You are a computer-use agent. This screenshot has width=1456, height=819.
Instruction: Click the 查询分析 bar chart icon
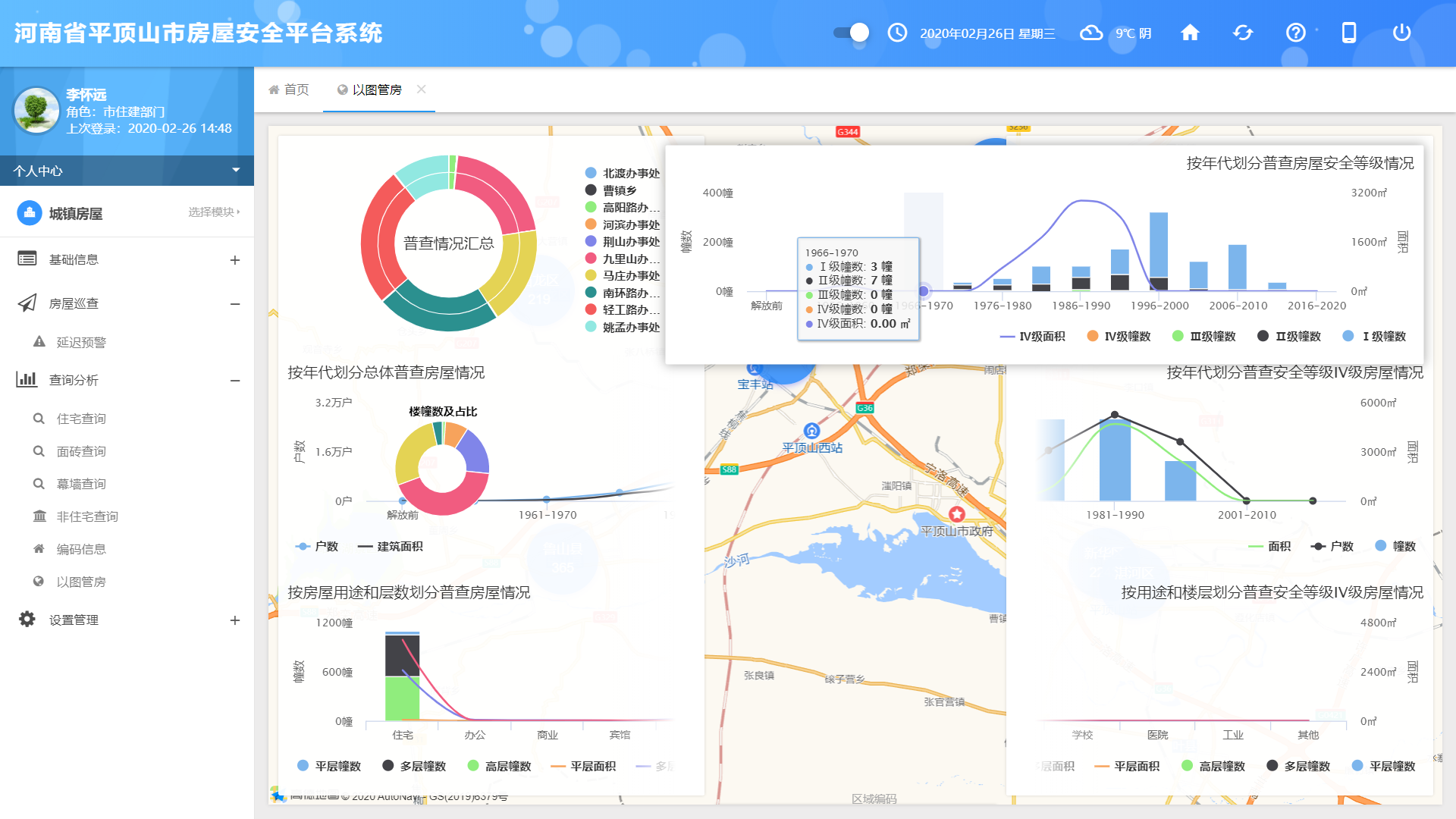pyautogui.click(x=27, y=379)
